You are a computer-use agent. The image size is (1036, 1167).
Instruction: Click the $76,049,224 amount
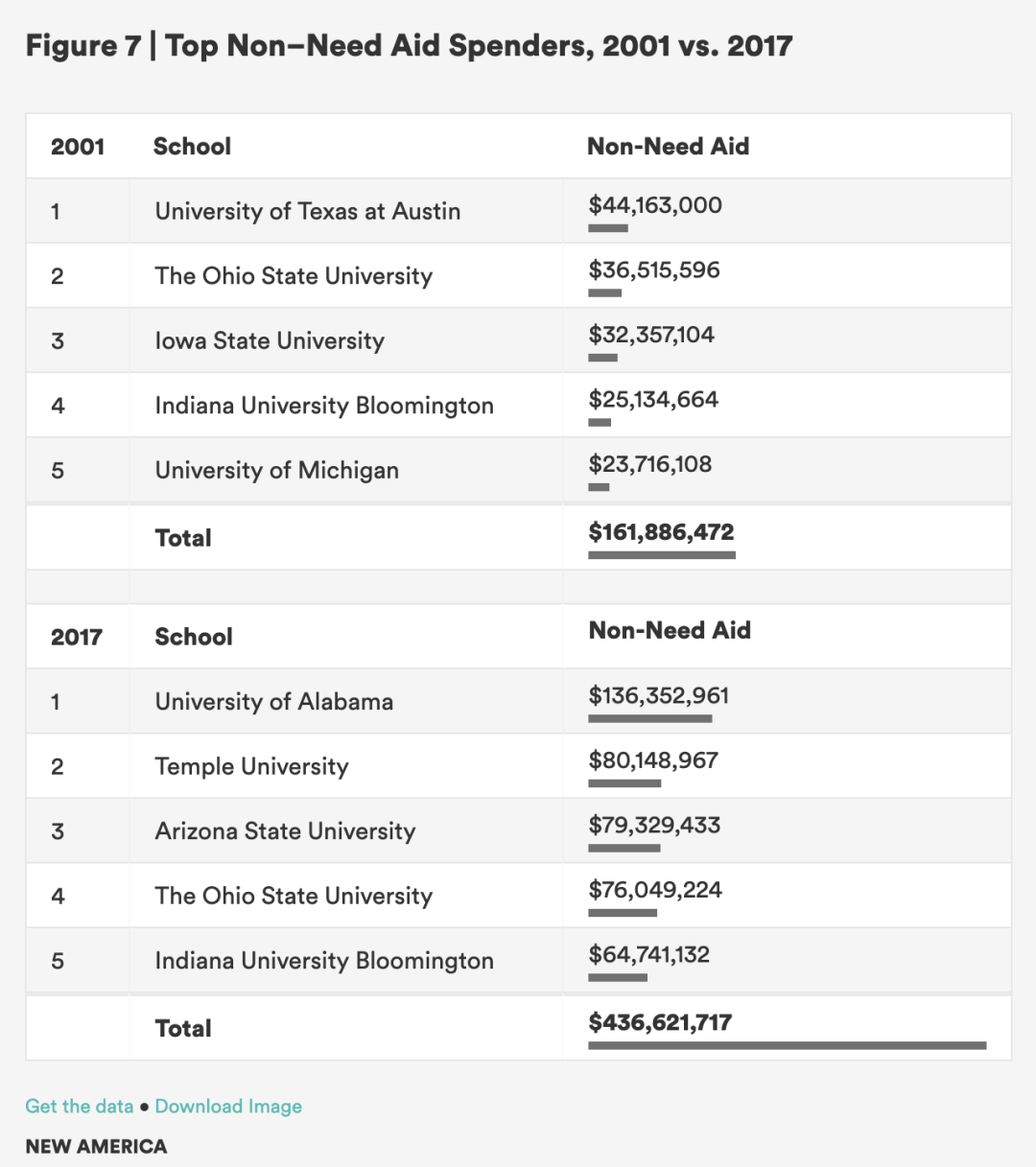point(655,889)
